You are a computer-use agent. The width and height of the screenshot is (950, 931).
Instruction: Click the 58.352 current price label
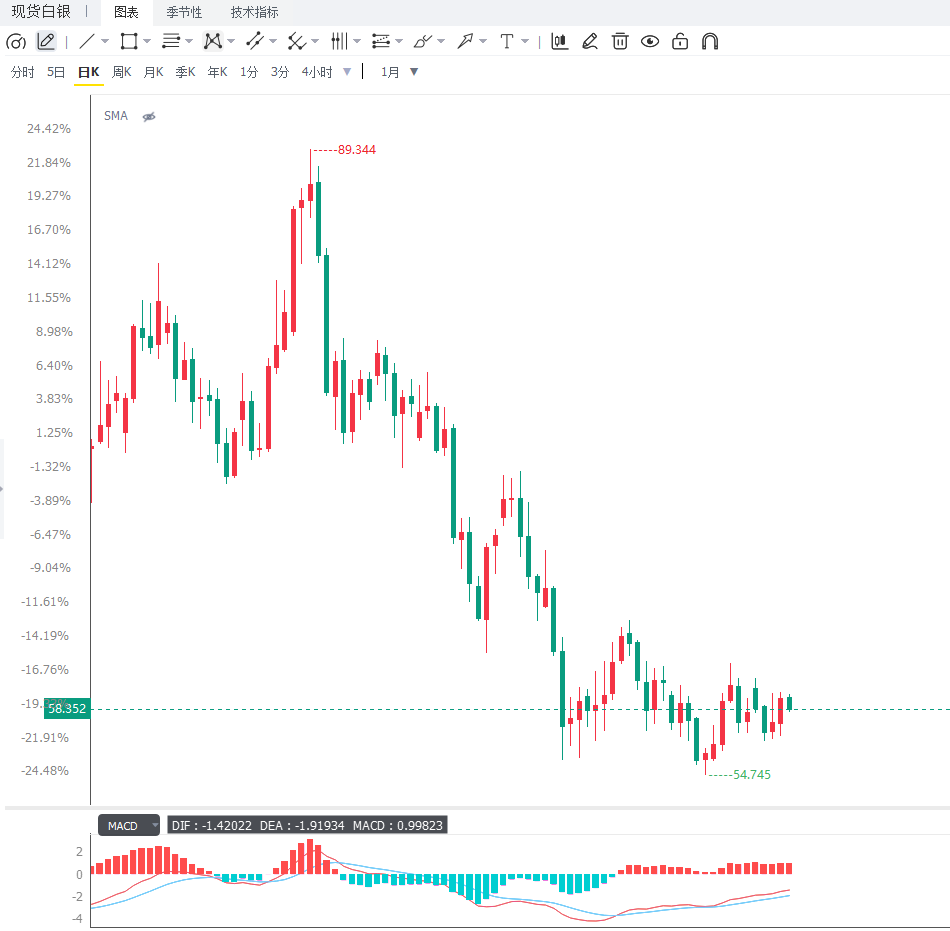(x=67, y=709)
